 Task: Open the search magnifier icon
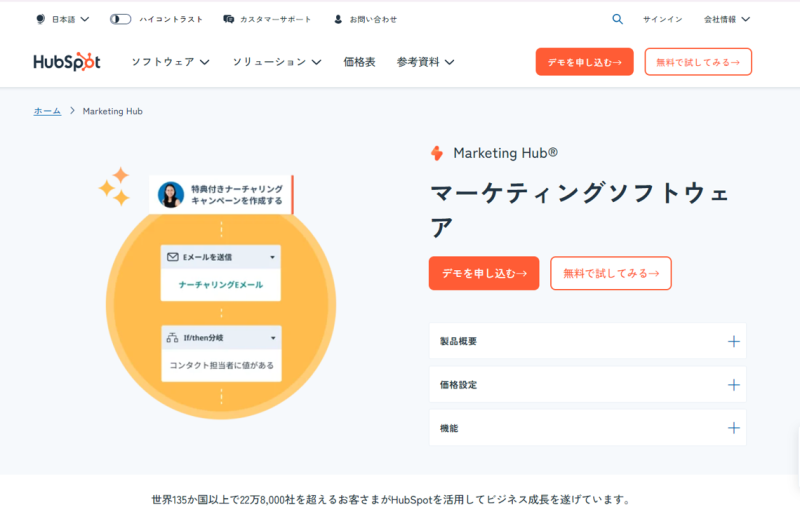click(617, 19)
